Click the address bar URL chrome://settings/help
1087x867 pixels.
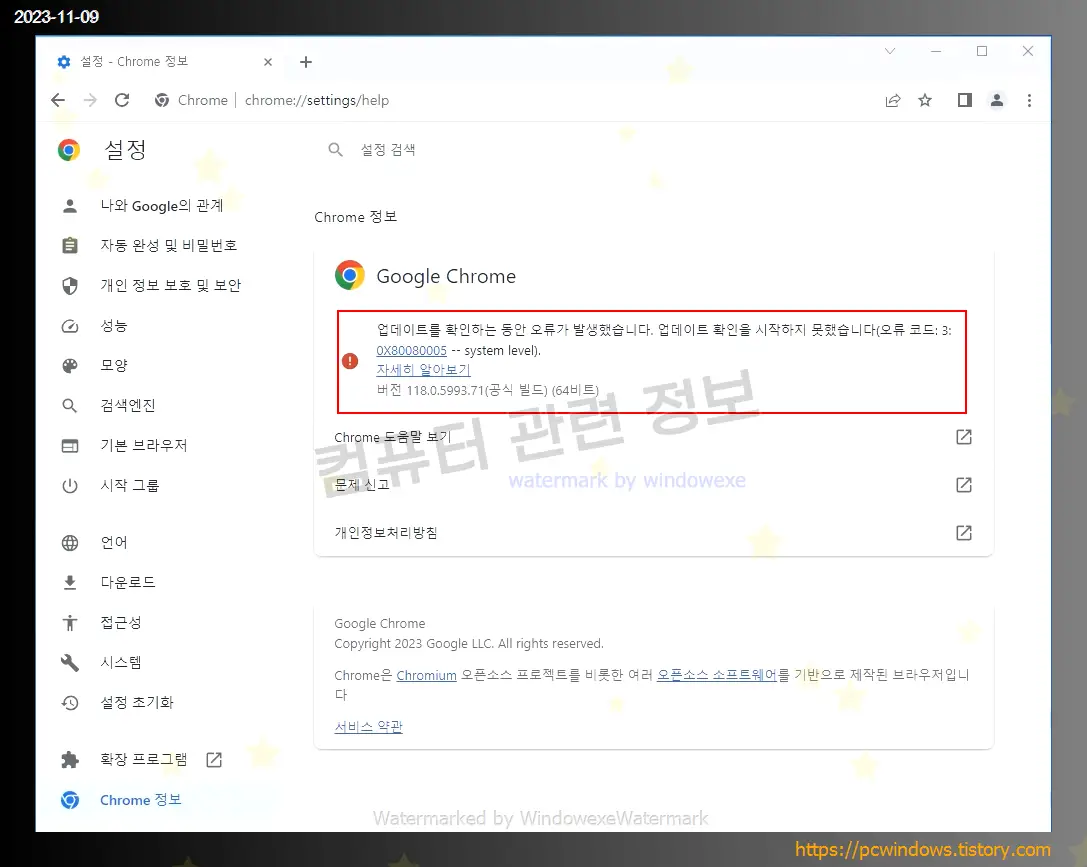tap(317, 100)
